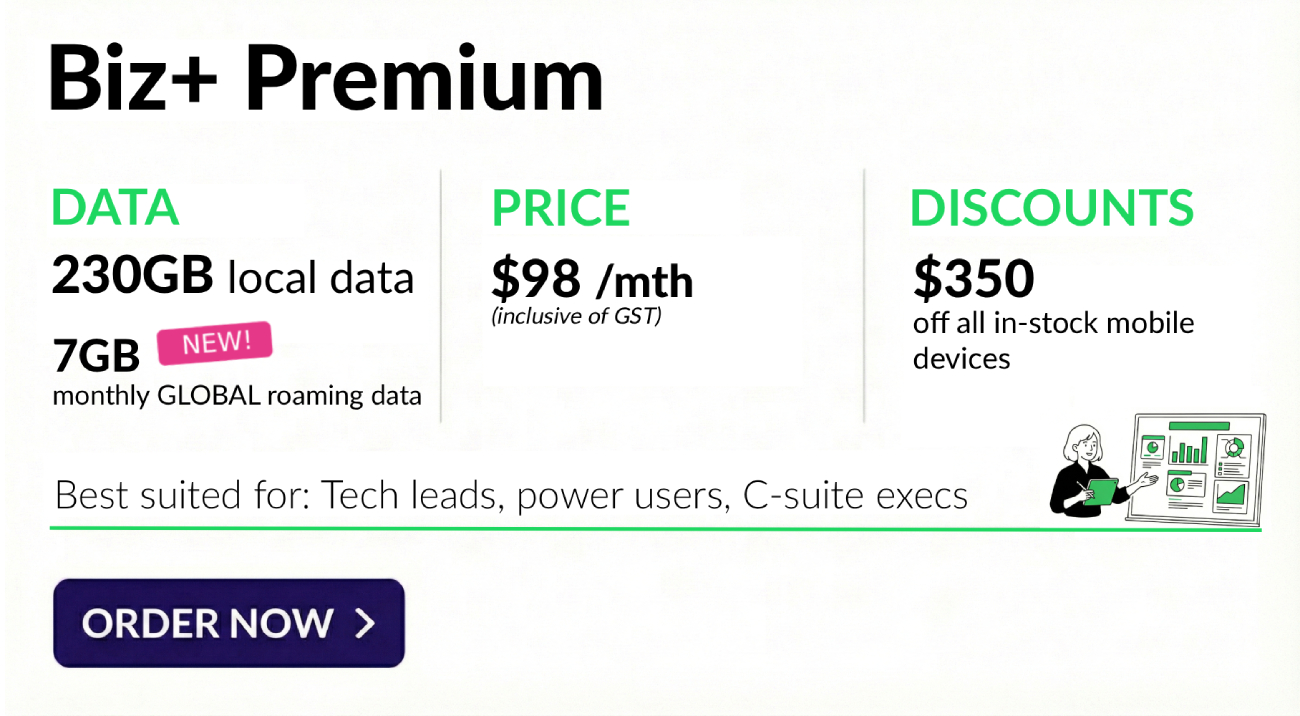The height and width of the screenshot is (716, 1300).
Task: Click the pie chart icon on the whiteboard
Action: pyautogui.click(x=1178, y=485)
